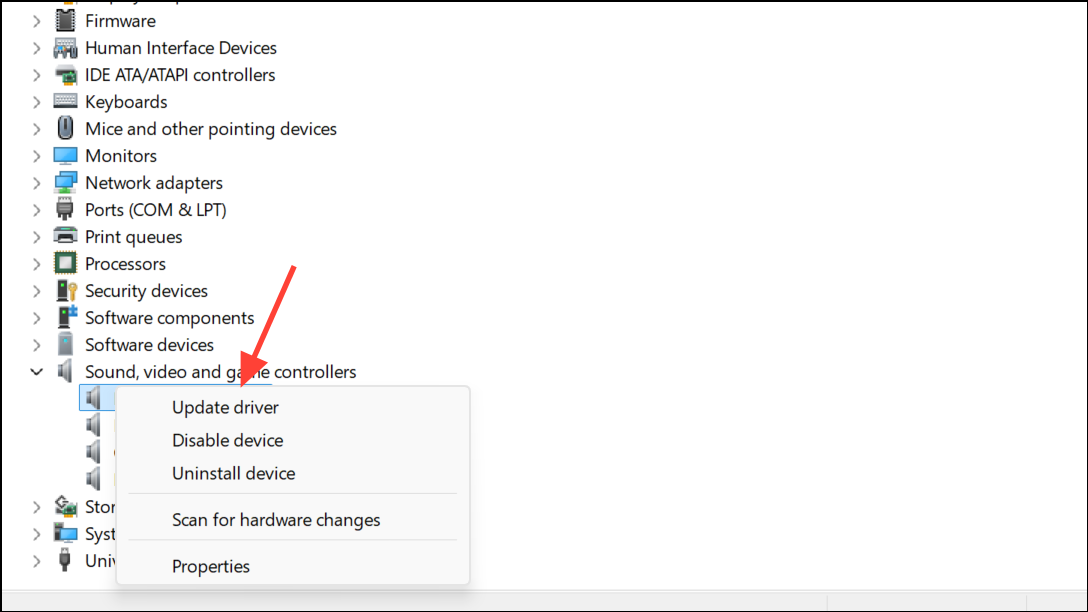Expand the Software components node

36,318
